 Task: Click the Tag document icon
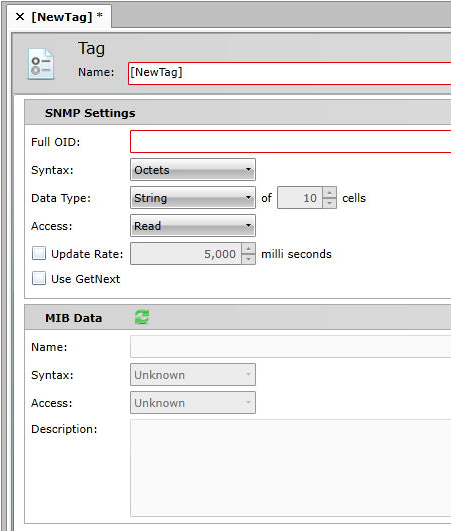tap(41, 64)
